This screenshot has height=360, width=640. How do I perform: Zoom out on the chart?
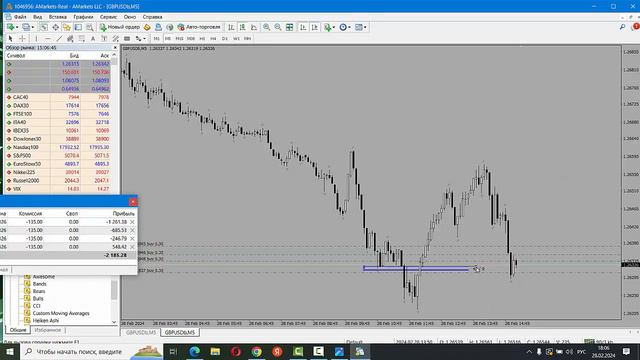coord(278,27)
